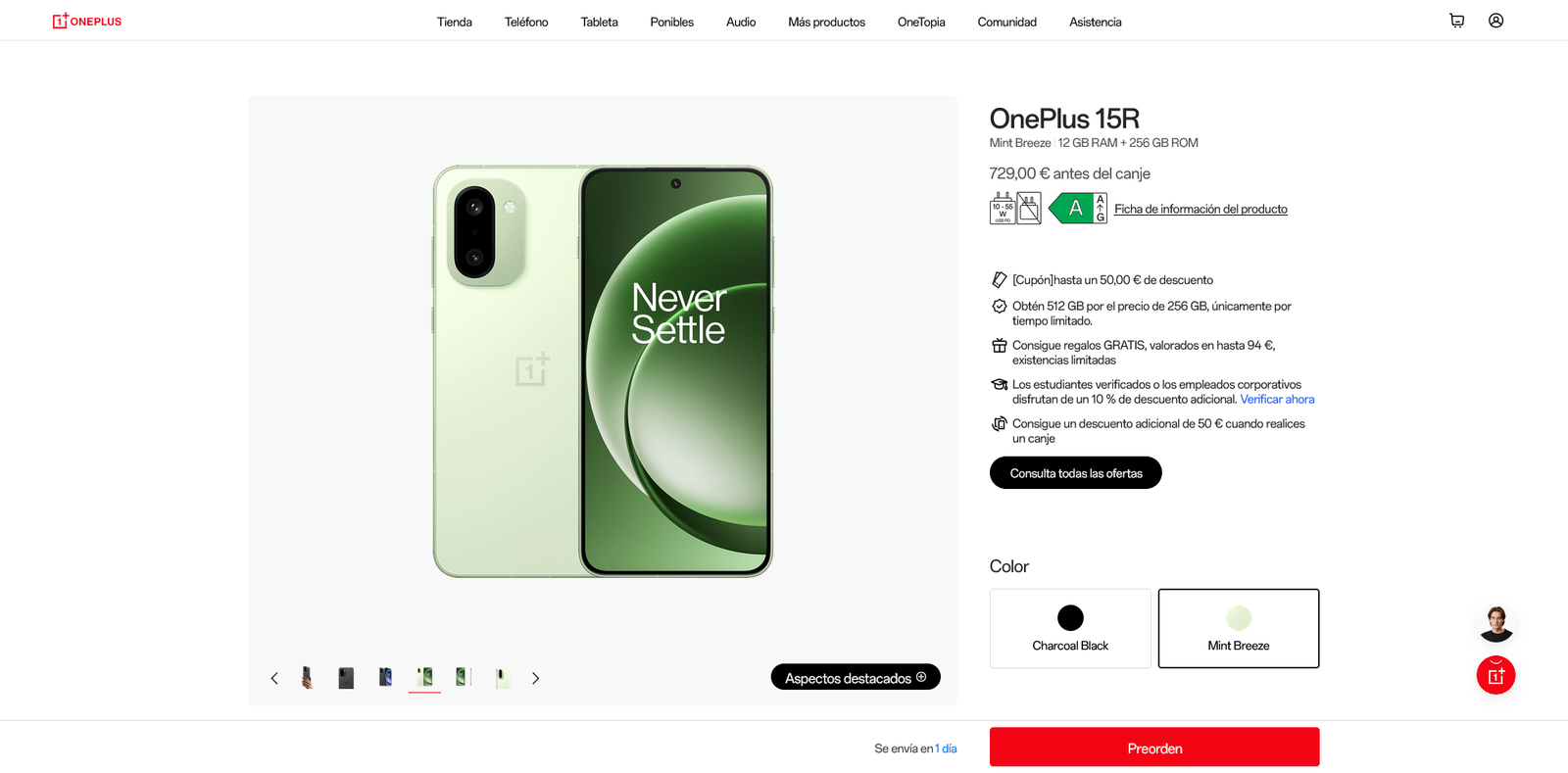The image size is (1568, 773).
Task: Open the live chat support avatar
Action: click(x=1495, y=624)
